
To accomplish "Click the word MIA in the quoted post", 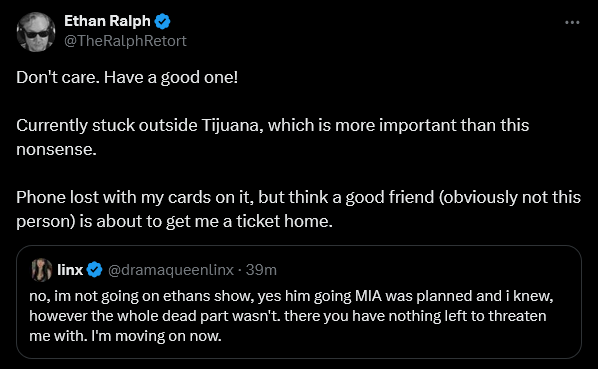I will [368, 296].
